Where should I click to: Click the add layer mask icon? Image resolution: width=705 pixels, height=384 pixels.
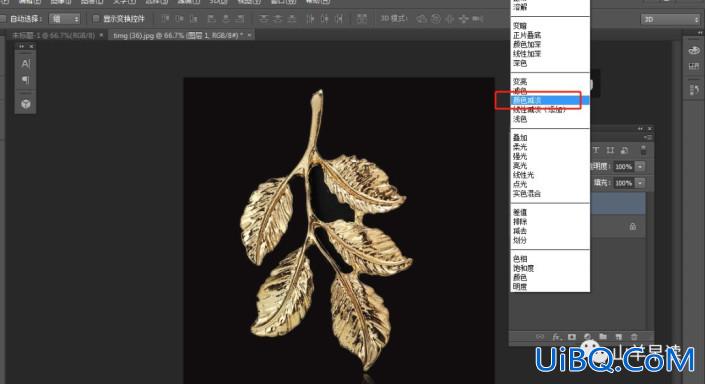tap(572, 336)
